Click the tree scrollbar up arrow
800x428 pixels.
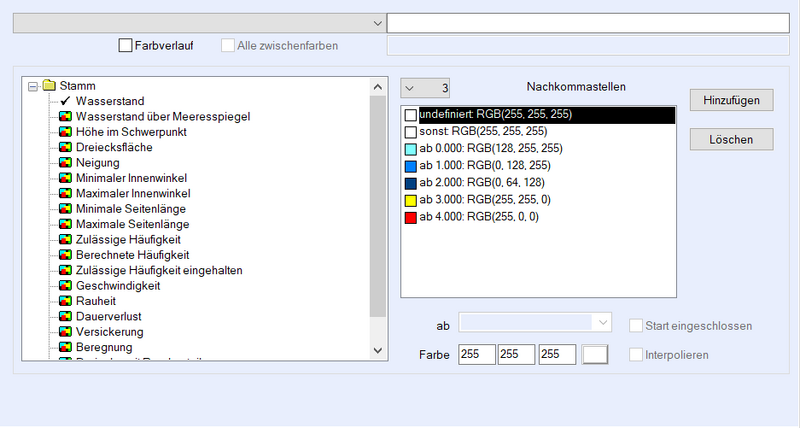coord(378,87)
